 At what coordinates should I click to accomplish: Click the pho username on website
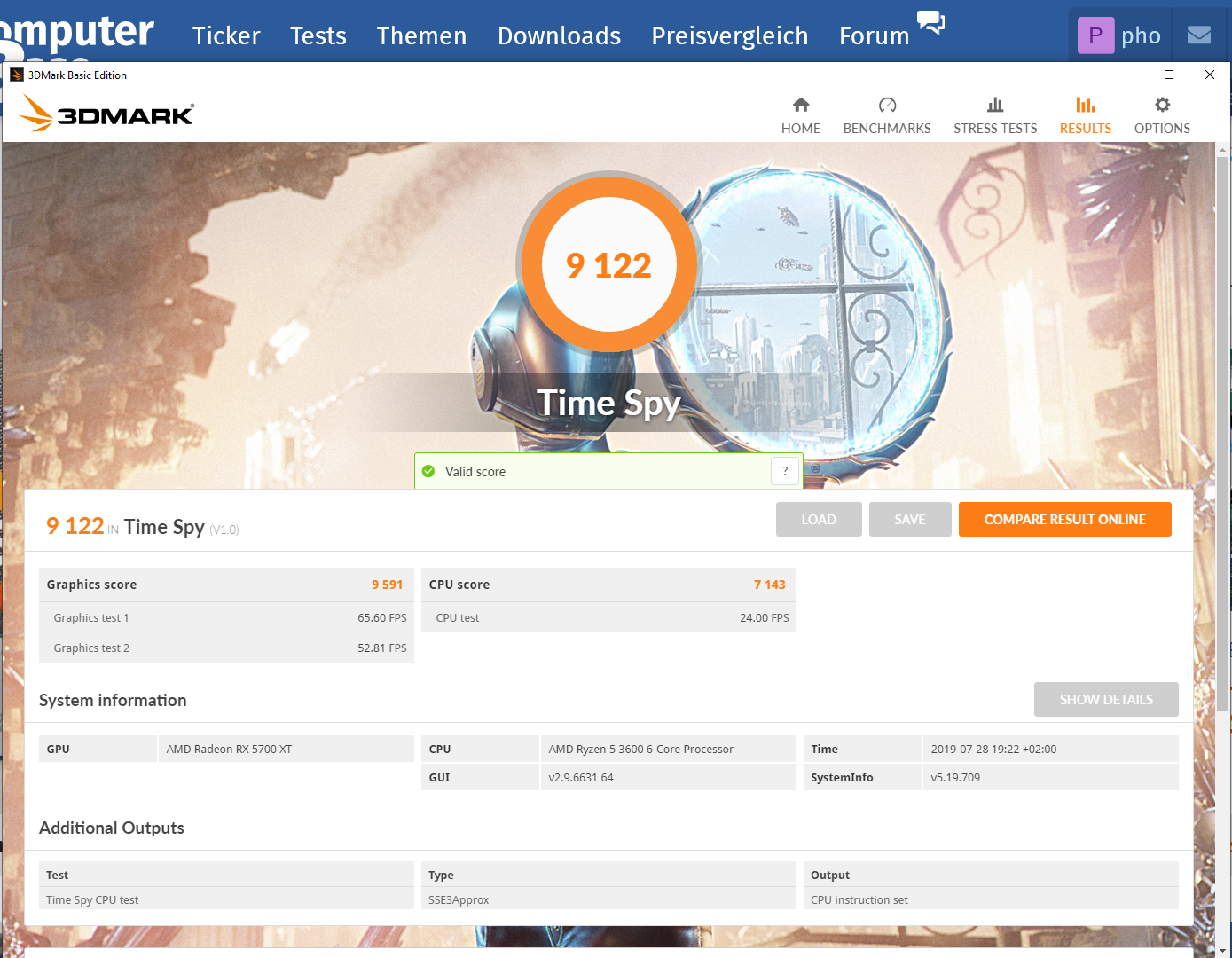pyautogui.click(x=1141, y=35)
